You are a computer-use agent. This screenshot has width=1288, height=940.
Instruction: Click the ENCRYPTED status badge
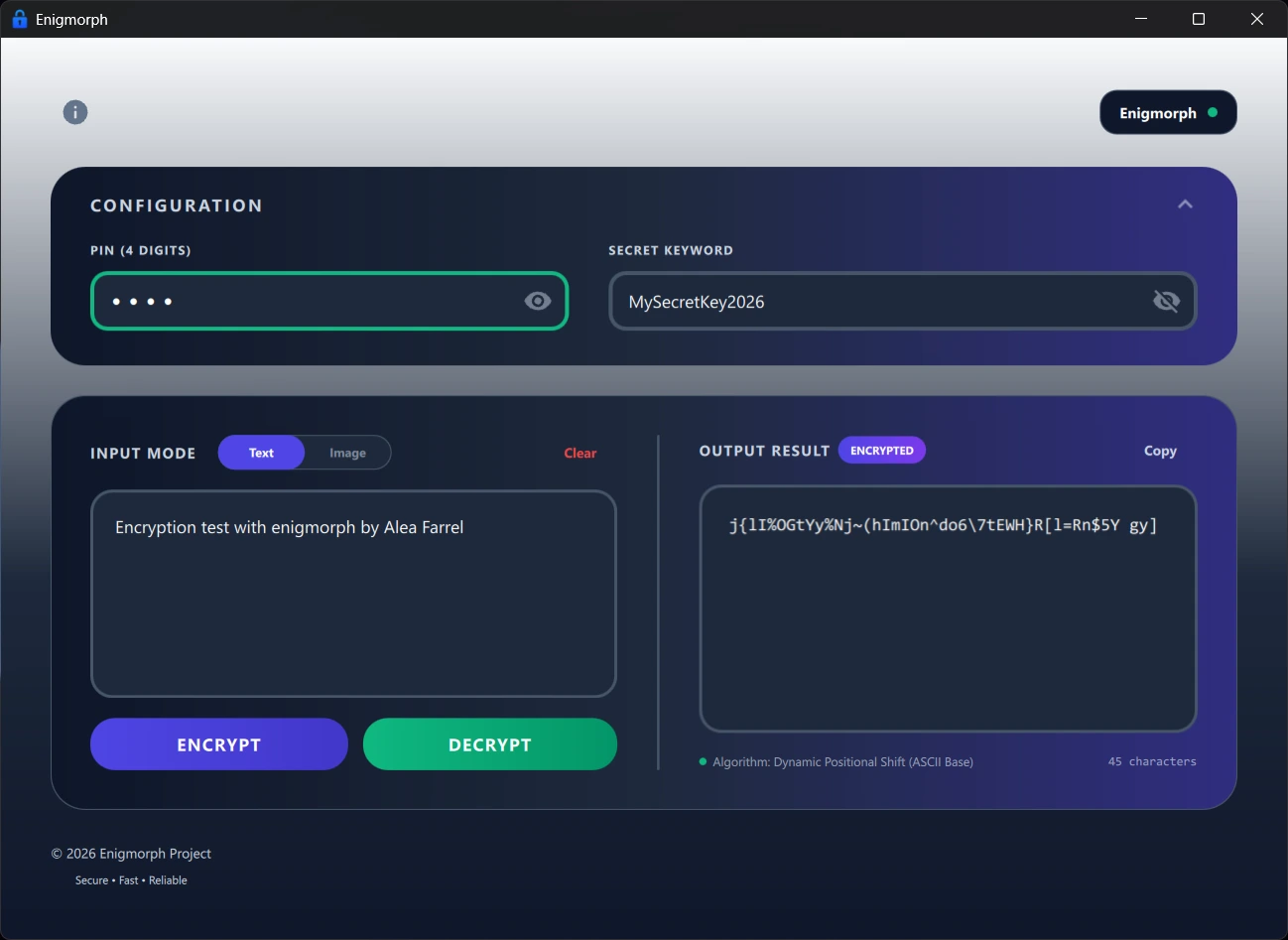pyautogui.click(x=882, y=451)
